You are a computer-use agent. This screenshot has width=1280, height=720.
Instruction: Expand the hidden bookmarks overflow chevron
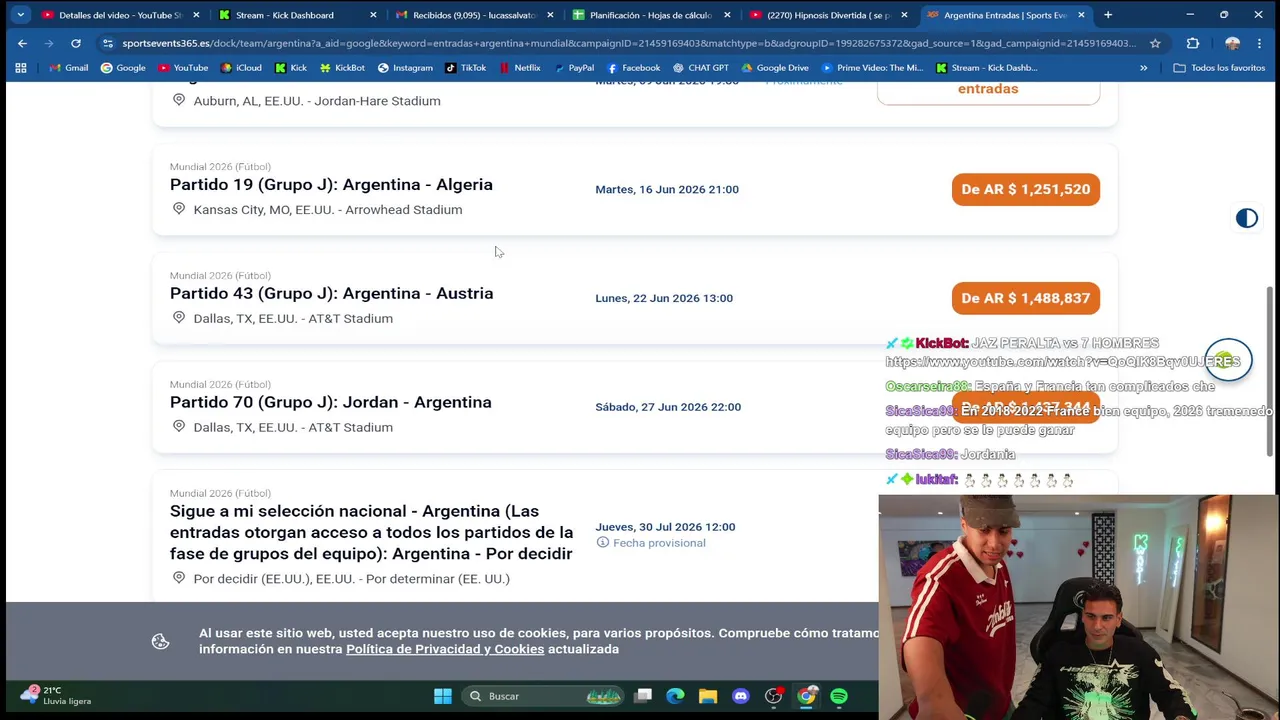point(1144,68)
